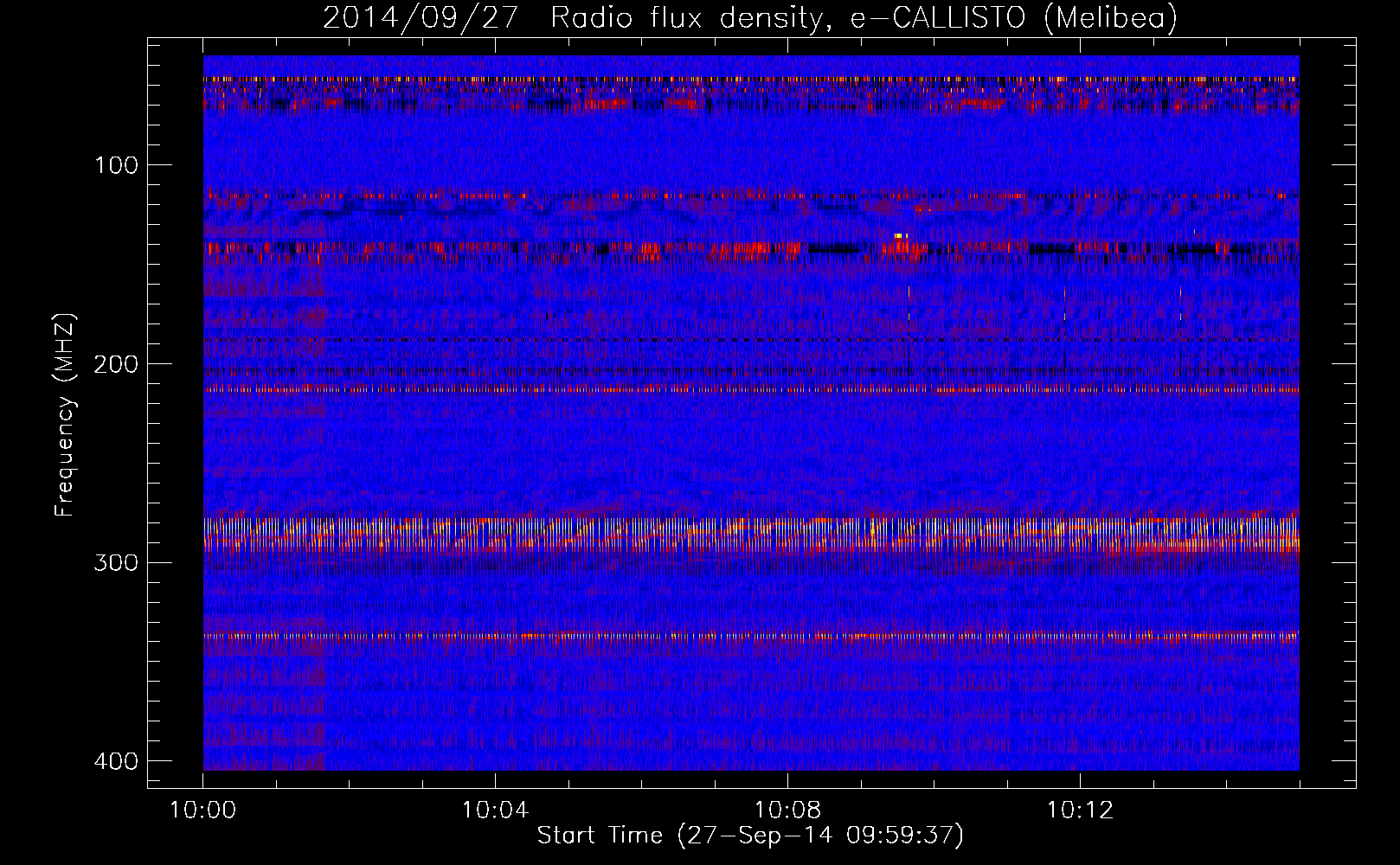
Task: Click the 10:04 time axis label
Action: click(x=495, y=811)
